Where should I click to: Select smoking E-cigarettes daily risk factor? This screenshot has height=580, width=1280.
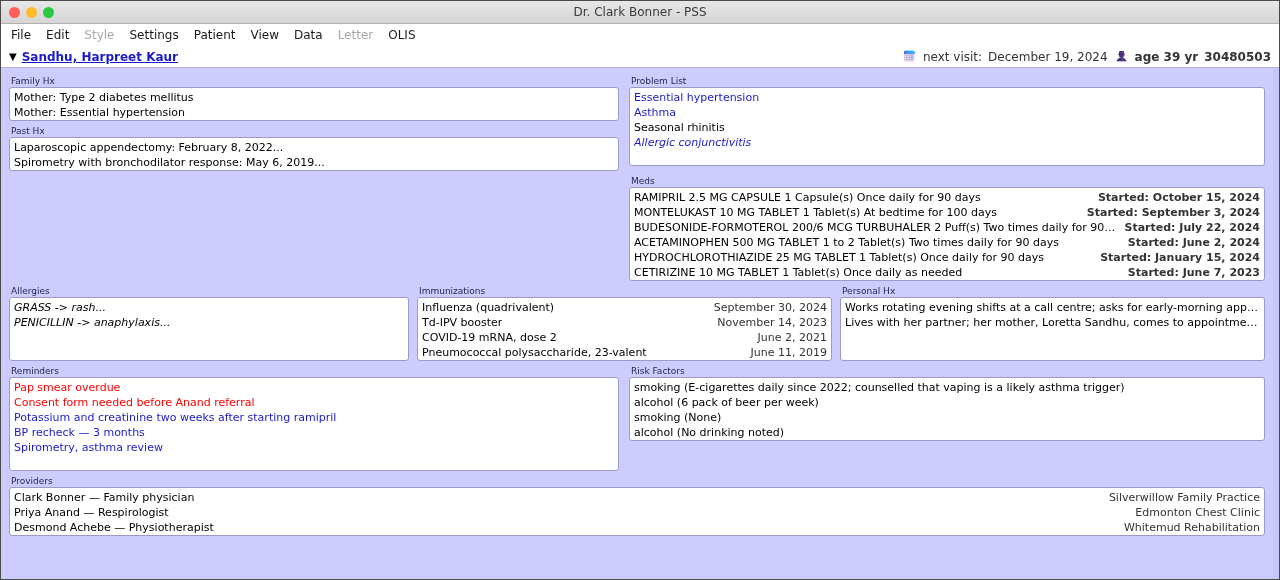pos(947,388)
